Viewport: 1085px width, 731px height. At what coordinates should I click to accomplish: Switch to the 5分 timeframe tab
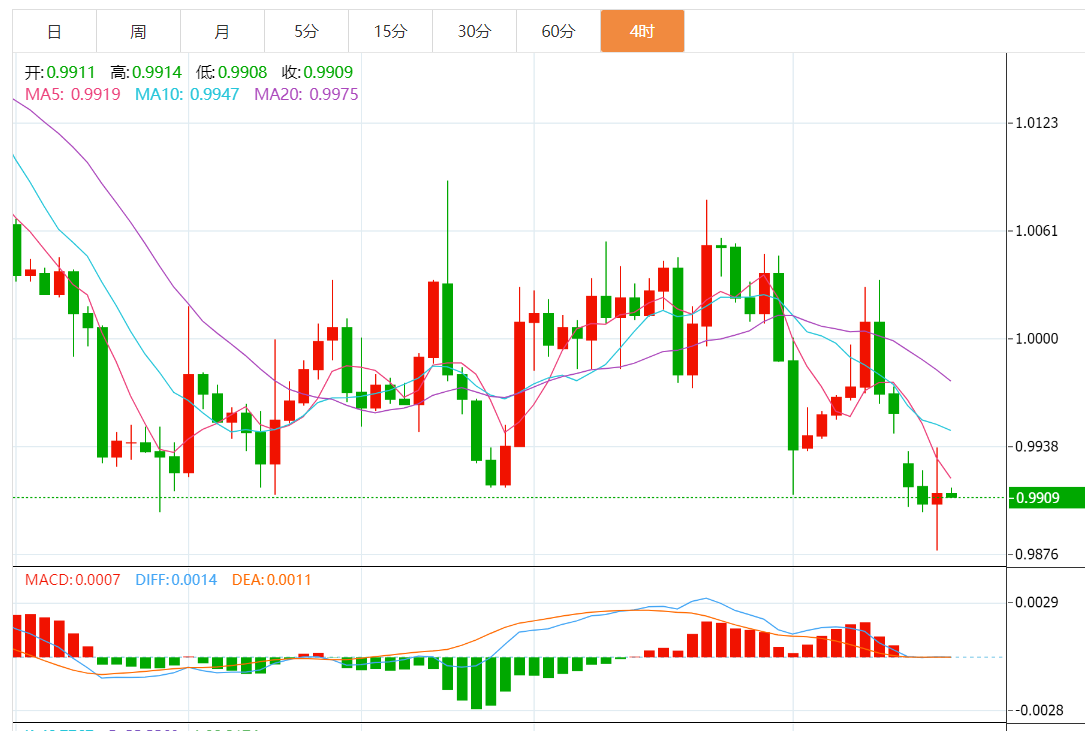(307, 31)
